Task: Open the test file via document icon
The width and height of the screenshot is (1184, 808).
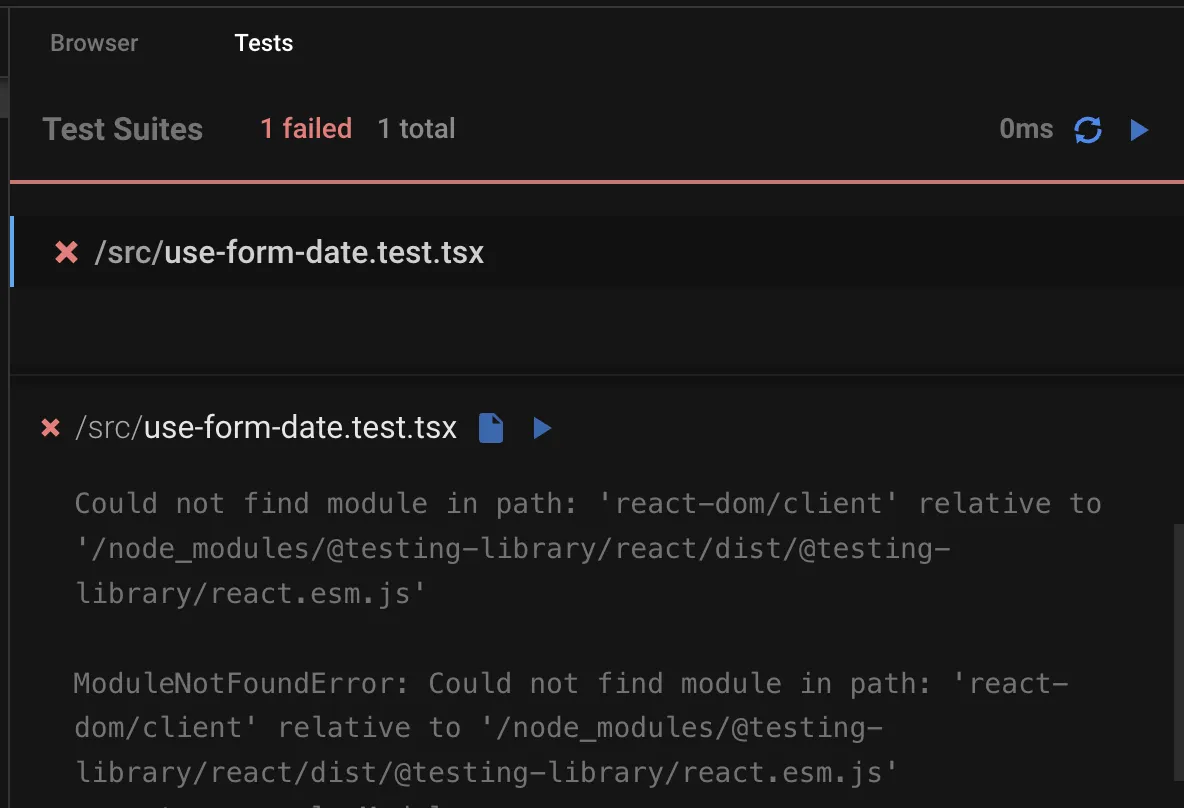Action: click(x=491, y=429)
